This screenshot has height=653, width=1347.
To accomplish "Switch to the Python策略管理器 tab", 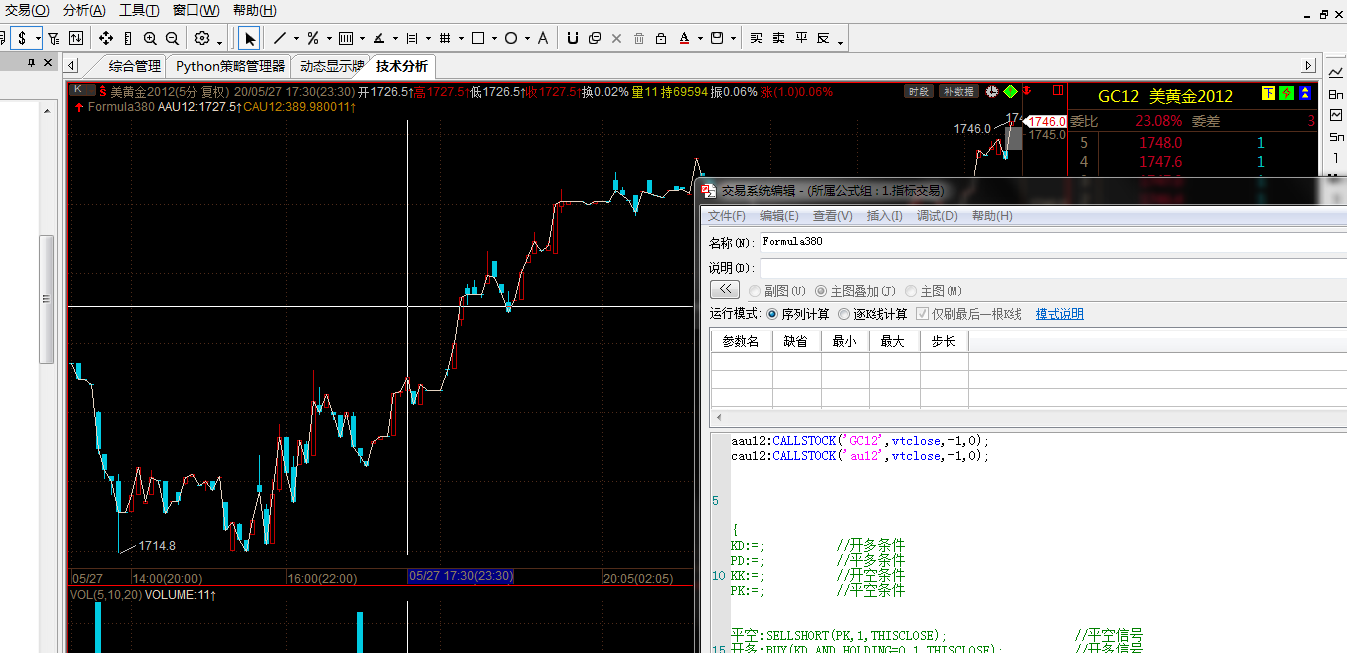I will pyautogui.click(x=231, y=66).
